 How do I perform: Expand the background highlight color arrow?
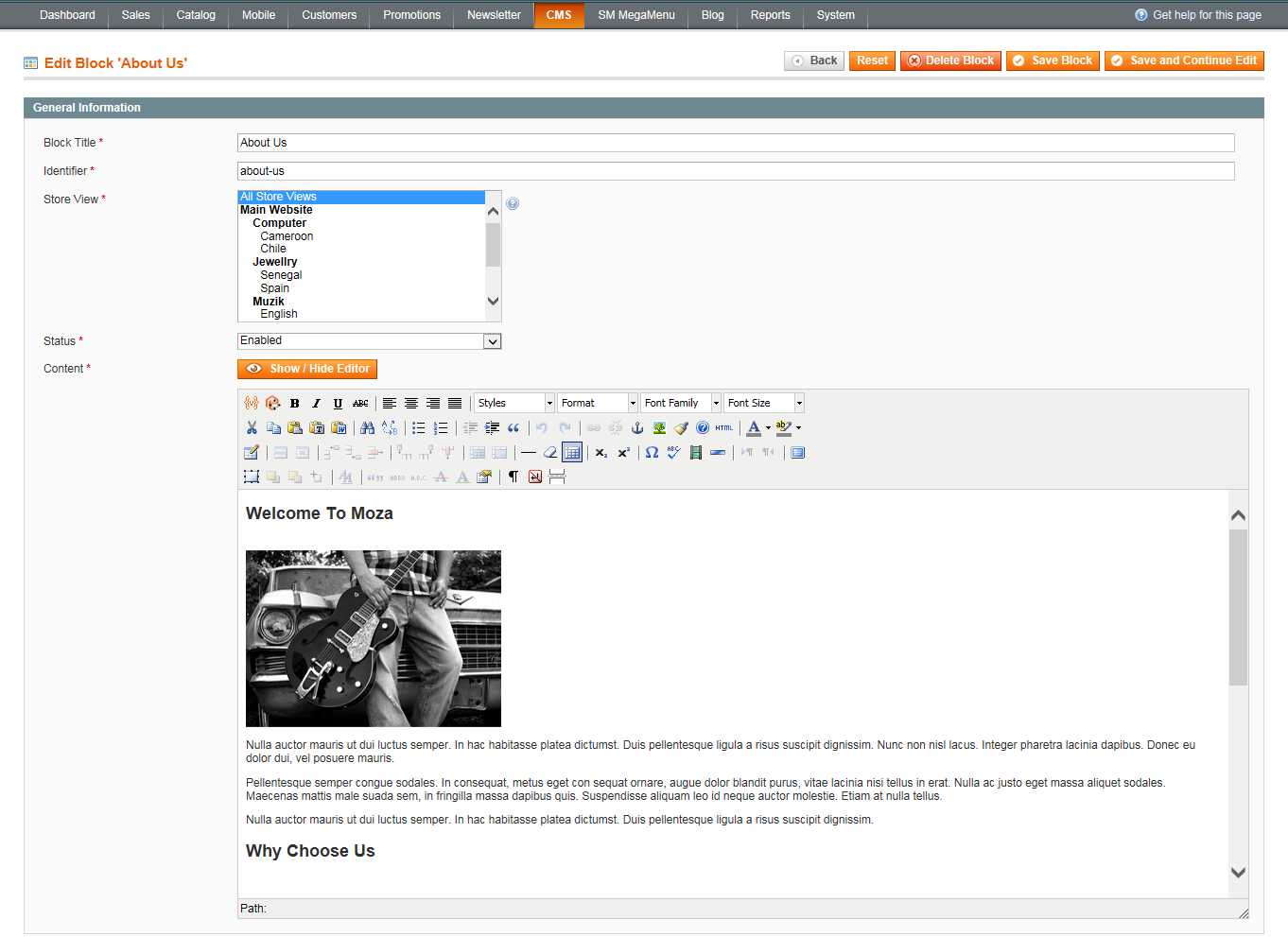(798, 427)
